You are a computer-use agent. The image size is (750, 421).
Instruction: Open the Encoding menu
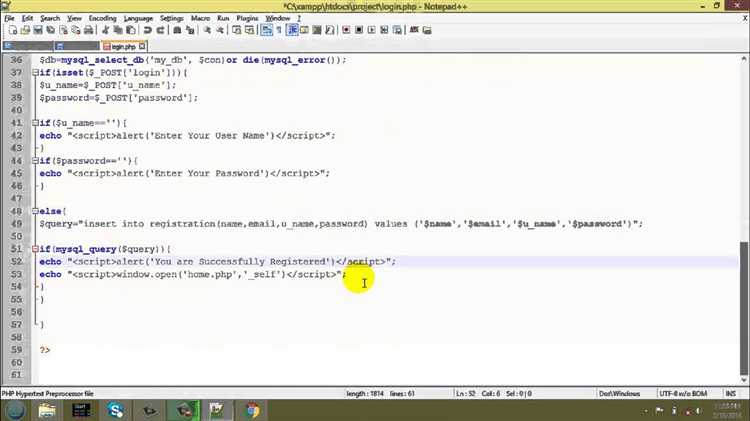coord(102,18)
